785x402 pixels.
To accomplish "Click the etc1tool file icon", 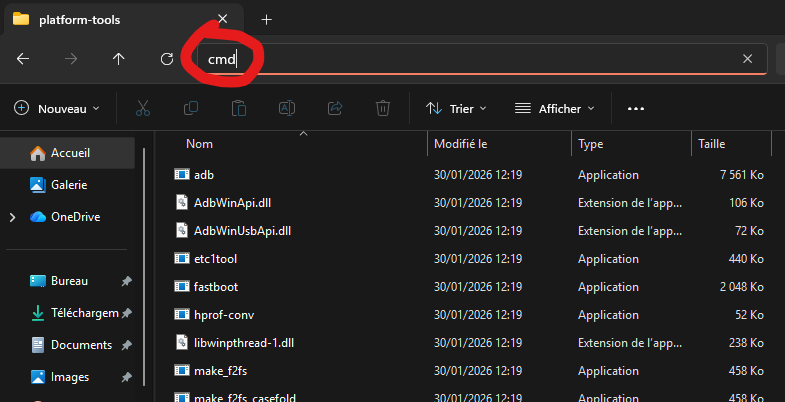I will pyautogui.click(x=181, y=258).
